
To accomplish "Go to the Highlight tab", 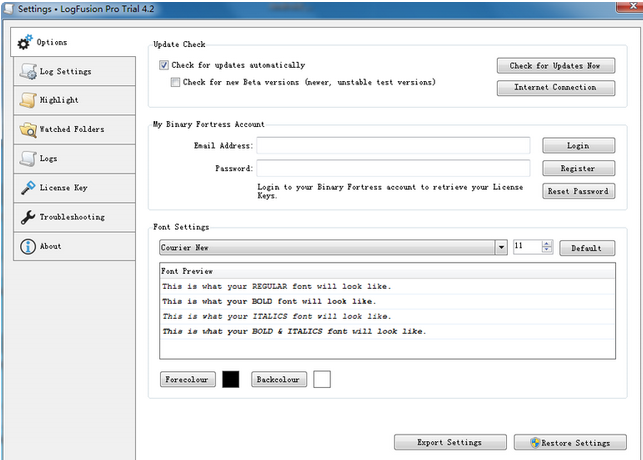I will [74, 100].
